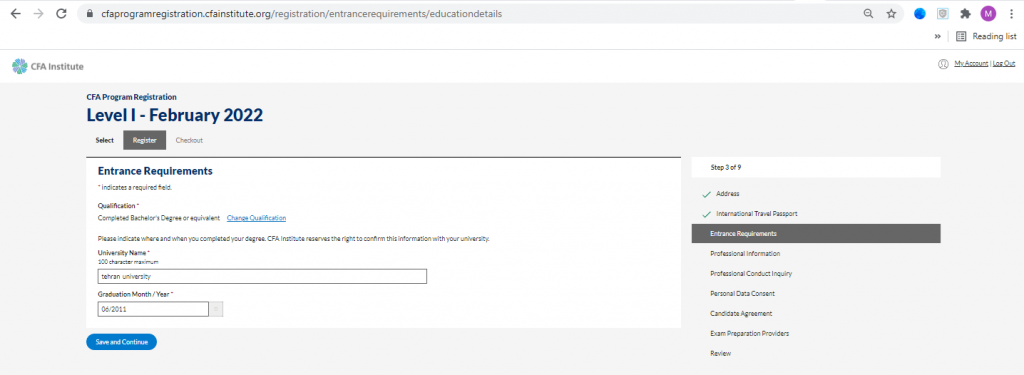The height and width of the screenshot is (375, 1024).
Task: Click the Graduation Month / Year field
Action: coord(153,309)
